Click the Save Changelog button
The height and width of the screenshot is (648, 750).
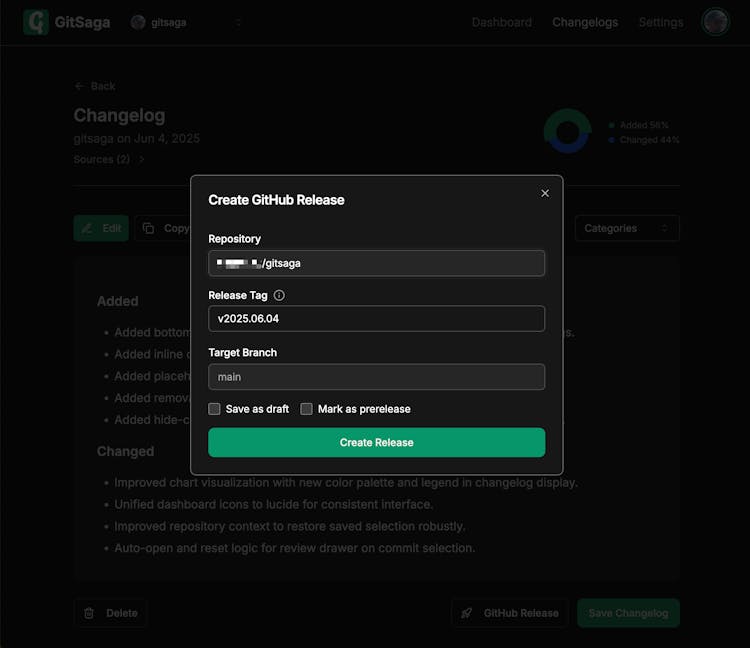(x=627, y=613)
